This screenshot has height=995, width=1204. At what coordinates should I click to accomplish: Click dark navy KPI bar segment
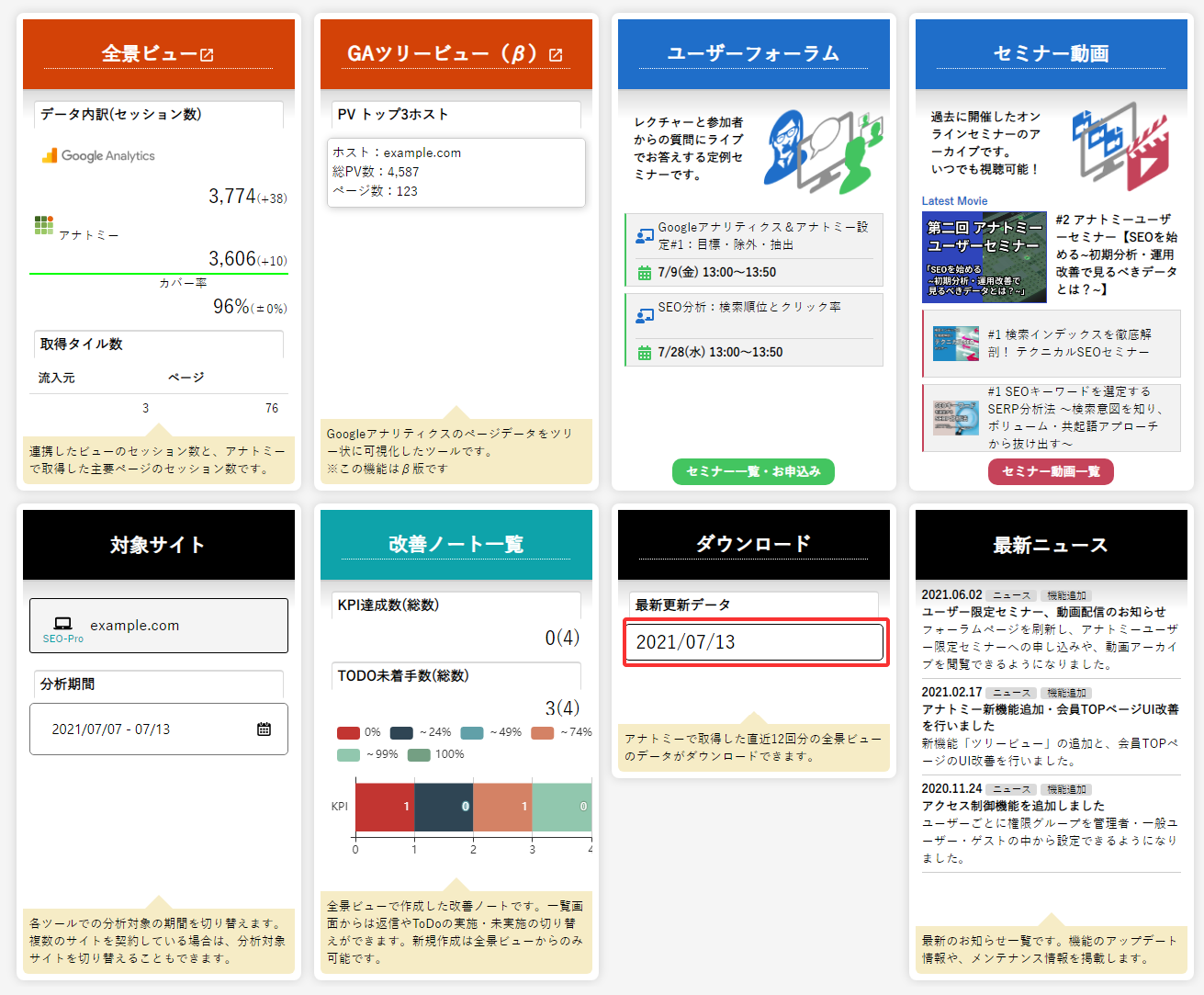(x=444, y=807)
